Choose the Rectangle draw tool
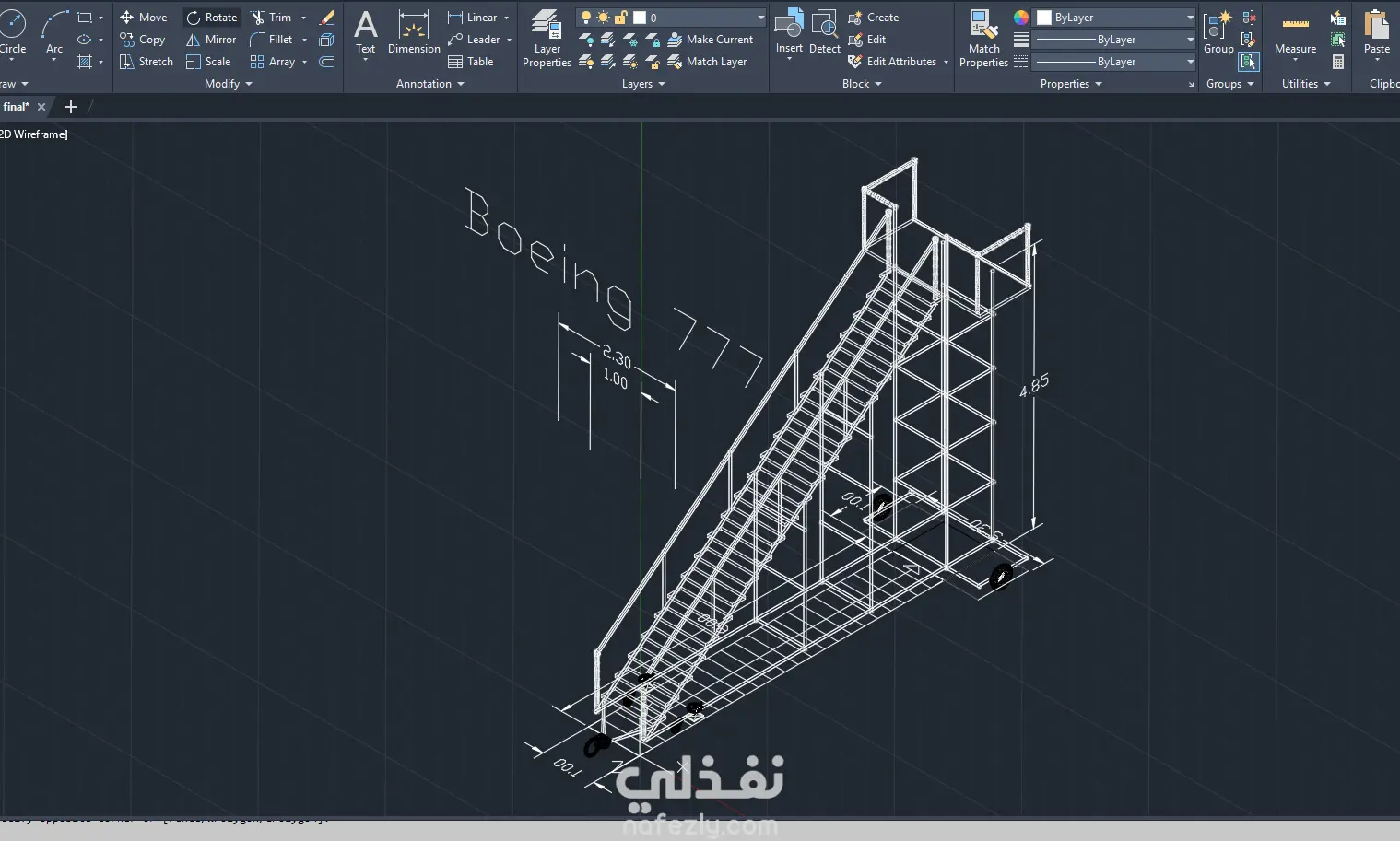Viewport: 1400px width, 841px height. point(85,18)
